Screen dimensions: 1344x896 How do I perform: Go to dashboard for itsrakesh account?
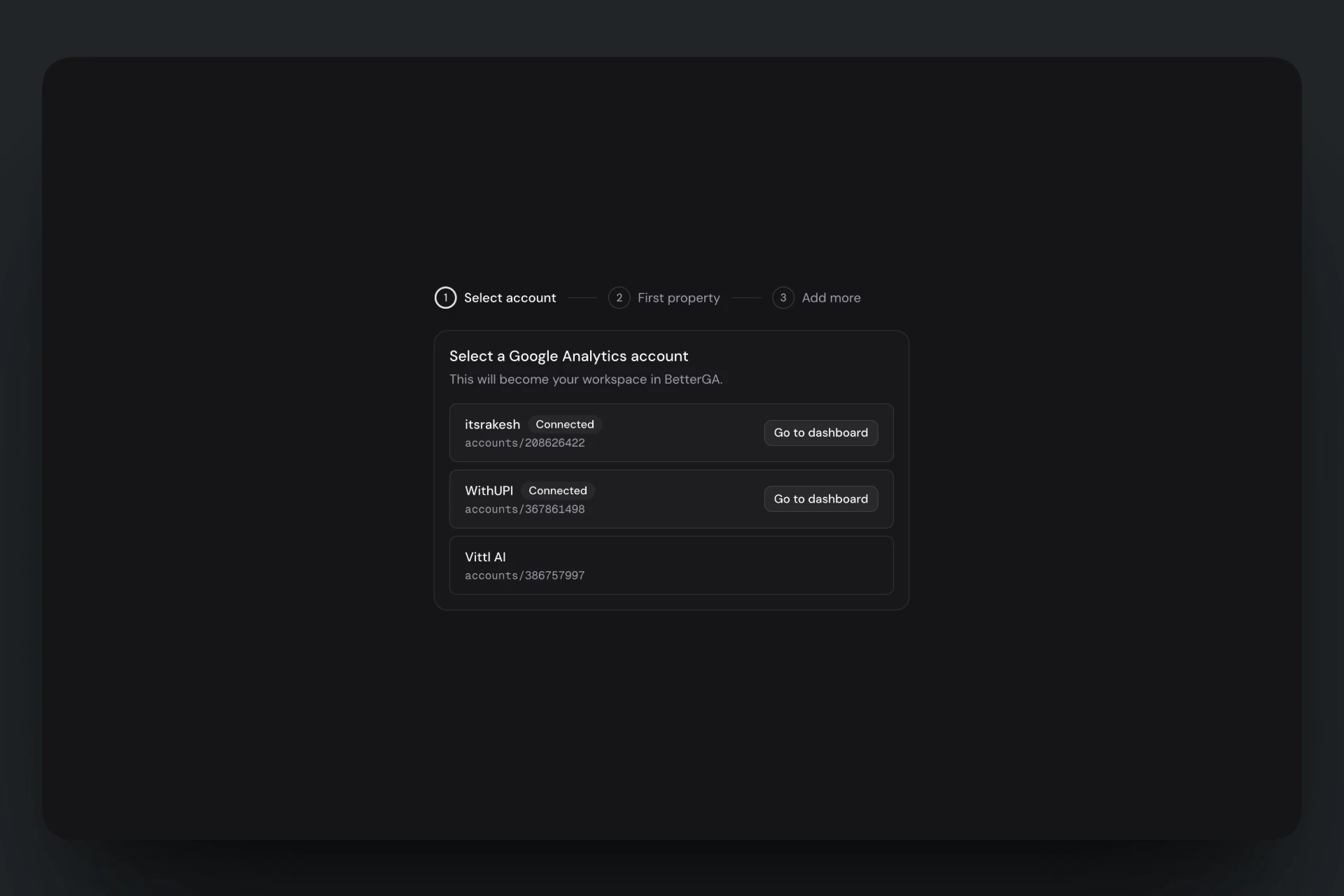coord(820,433)
